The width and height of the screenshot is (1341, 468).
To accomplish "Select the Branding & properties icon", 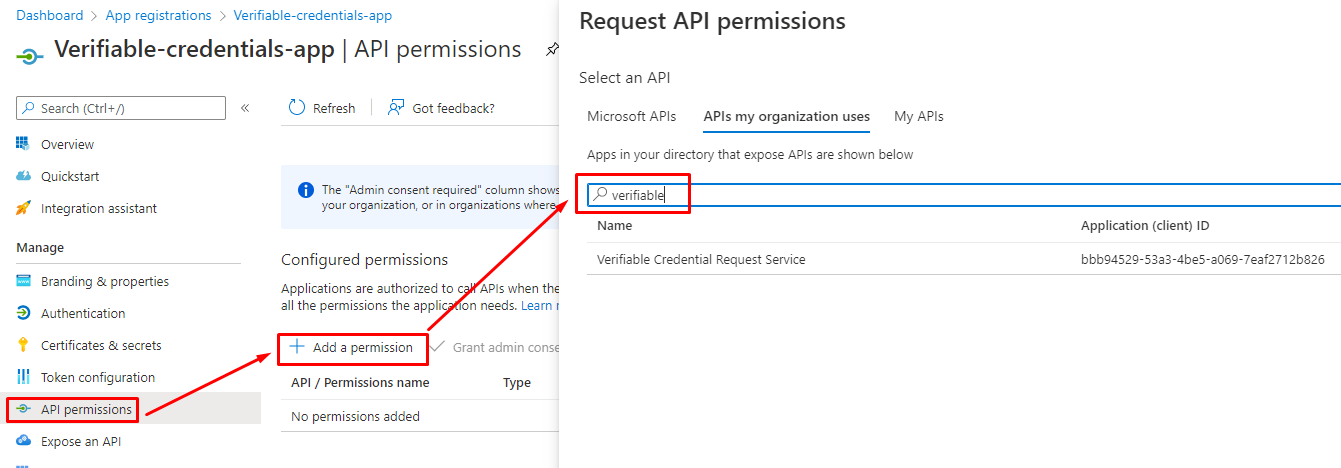I will 24,281.
